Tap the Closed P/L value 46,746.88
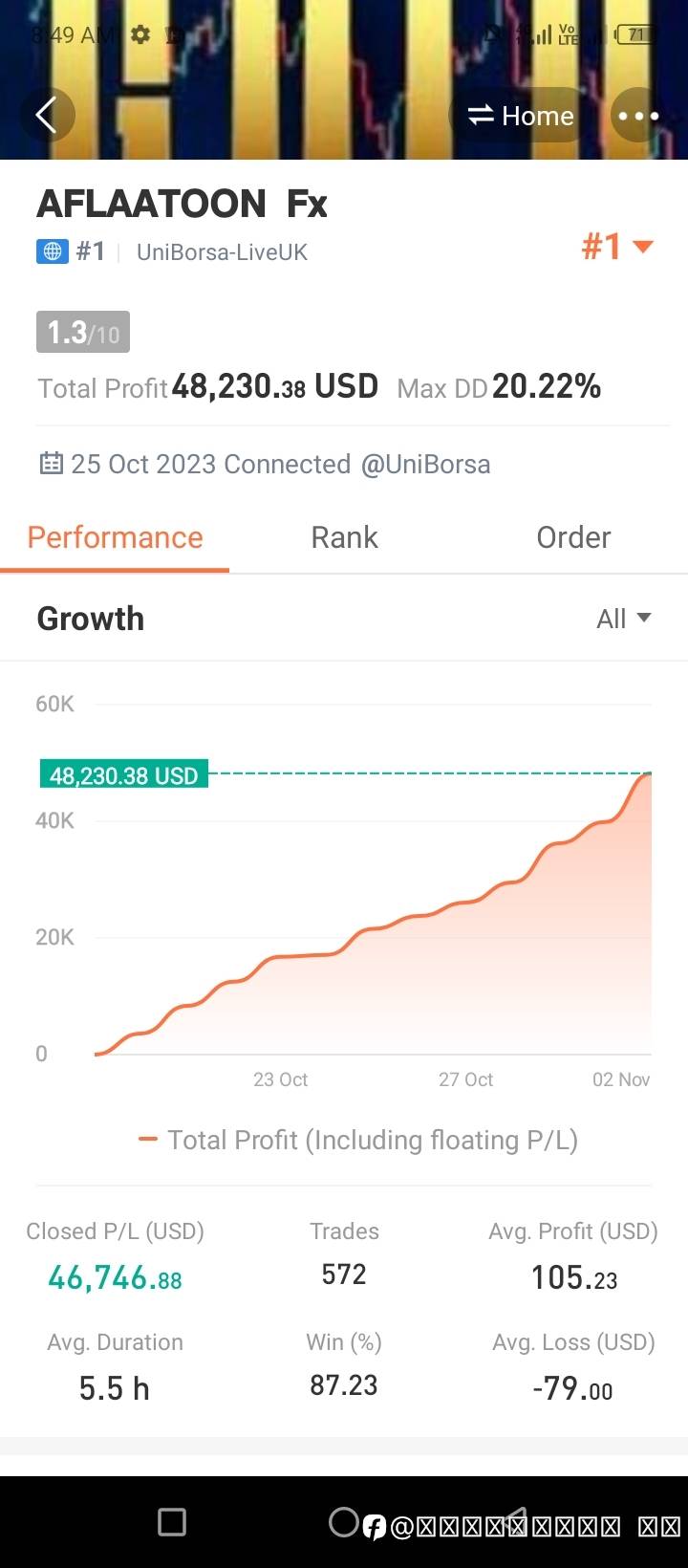Screen dimensions: 688x1568 pyautogui.click(x=115, y=1277)
